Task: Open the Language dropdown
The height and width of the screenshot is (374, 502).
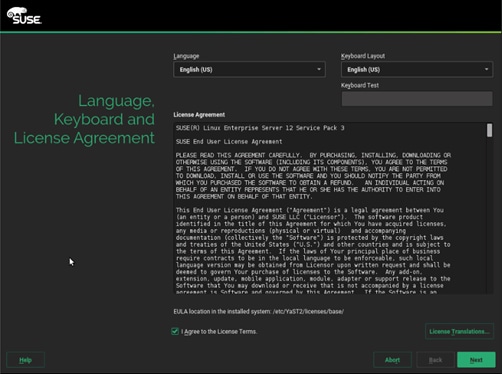Action: [249, 69]
